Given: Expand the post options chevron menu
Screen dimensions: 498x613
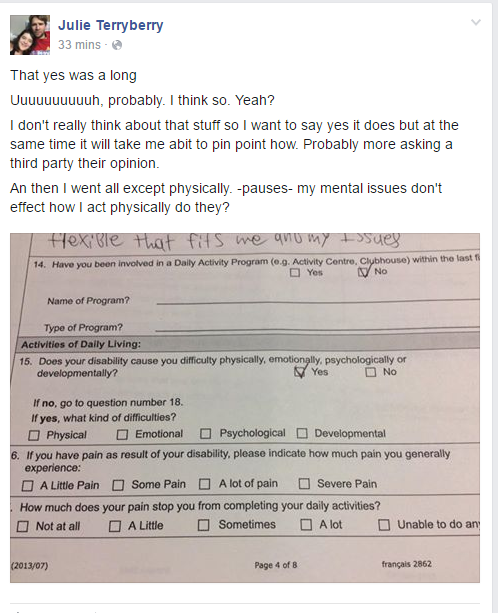Looking at the screenshot, I should 476,22.
